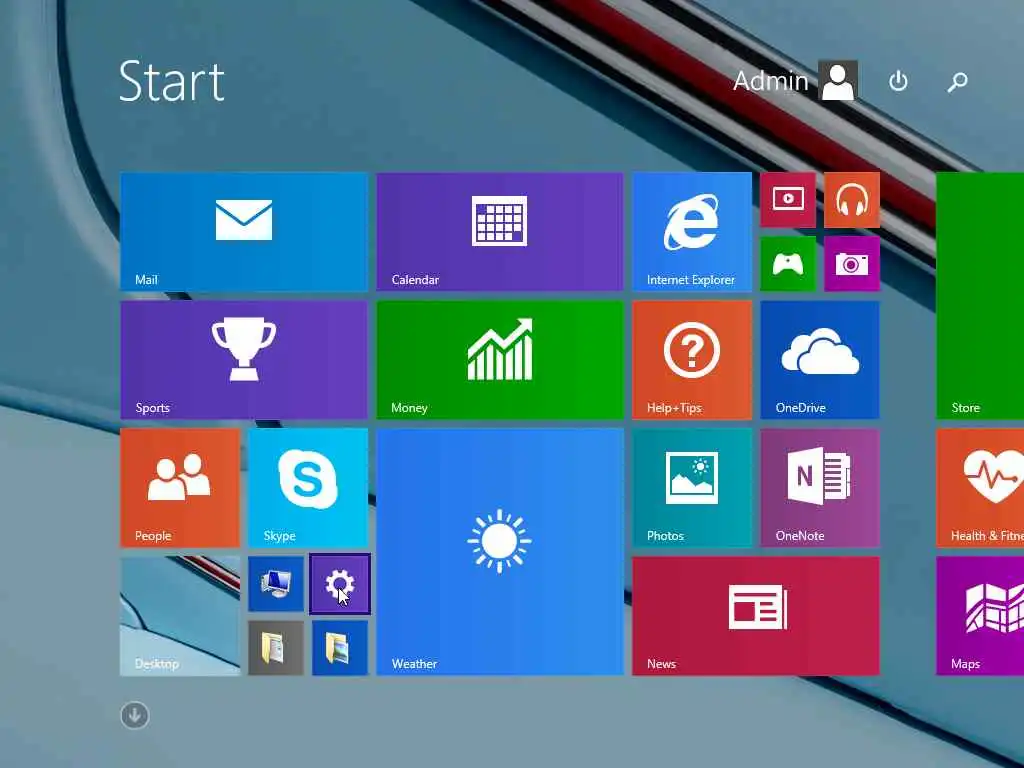
Task: Open the News tile
Action: pos(756,616)
